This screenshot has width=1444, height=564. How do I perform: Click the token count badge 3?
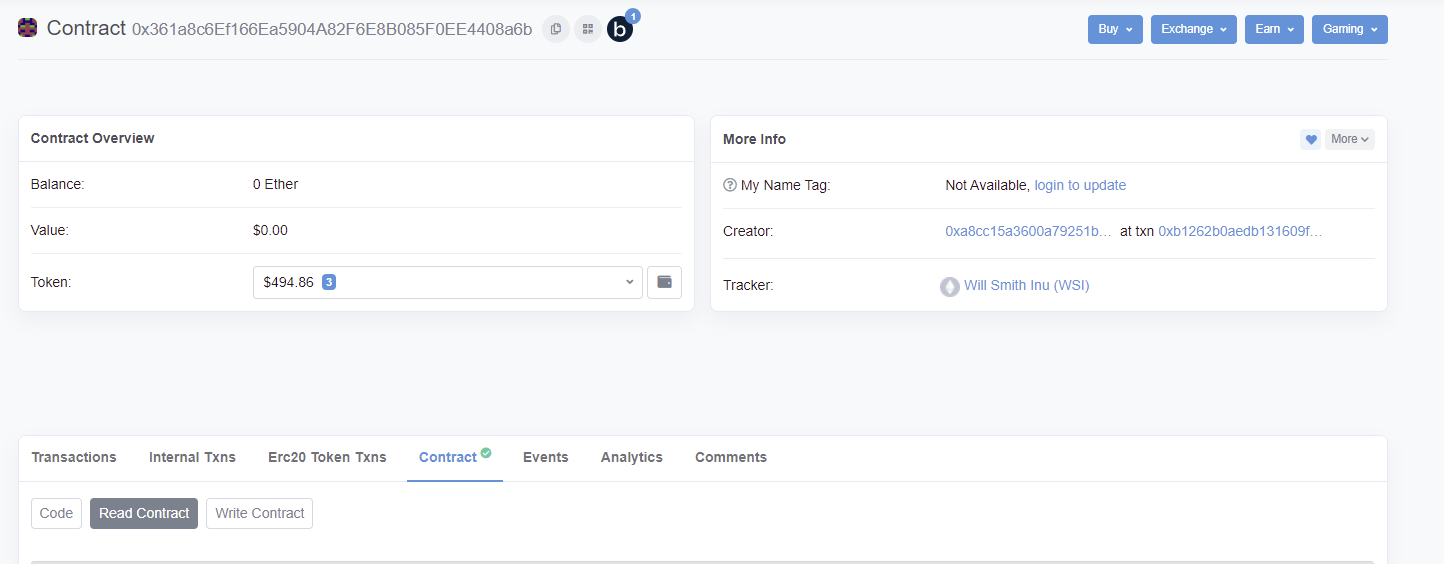click(x=329, y=282)
